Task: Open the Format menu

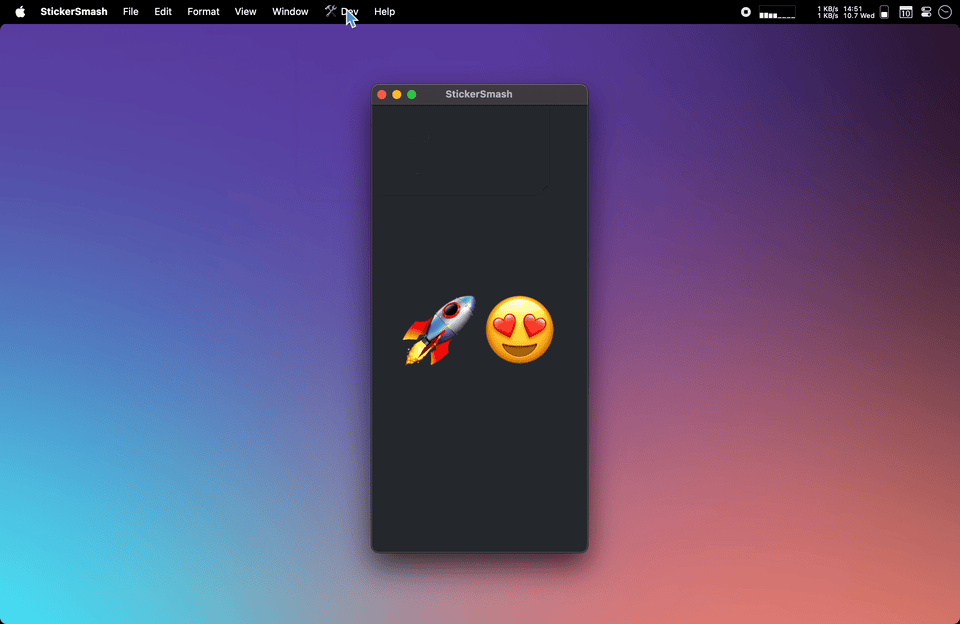Action: tap(203, 12)
